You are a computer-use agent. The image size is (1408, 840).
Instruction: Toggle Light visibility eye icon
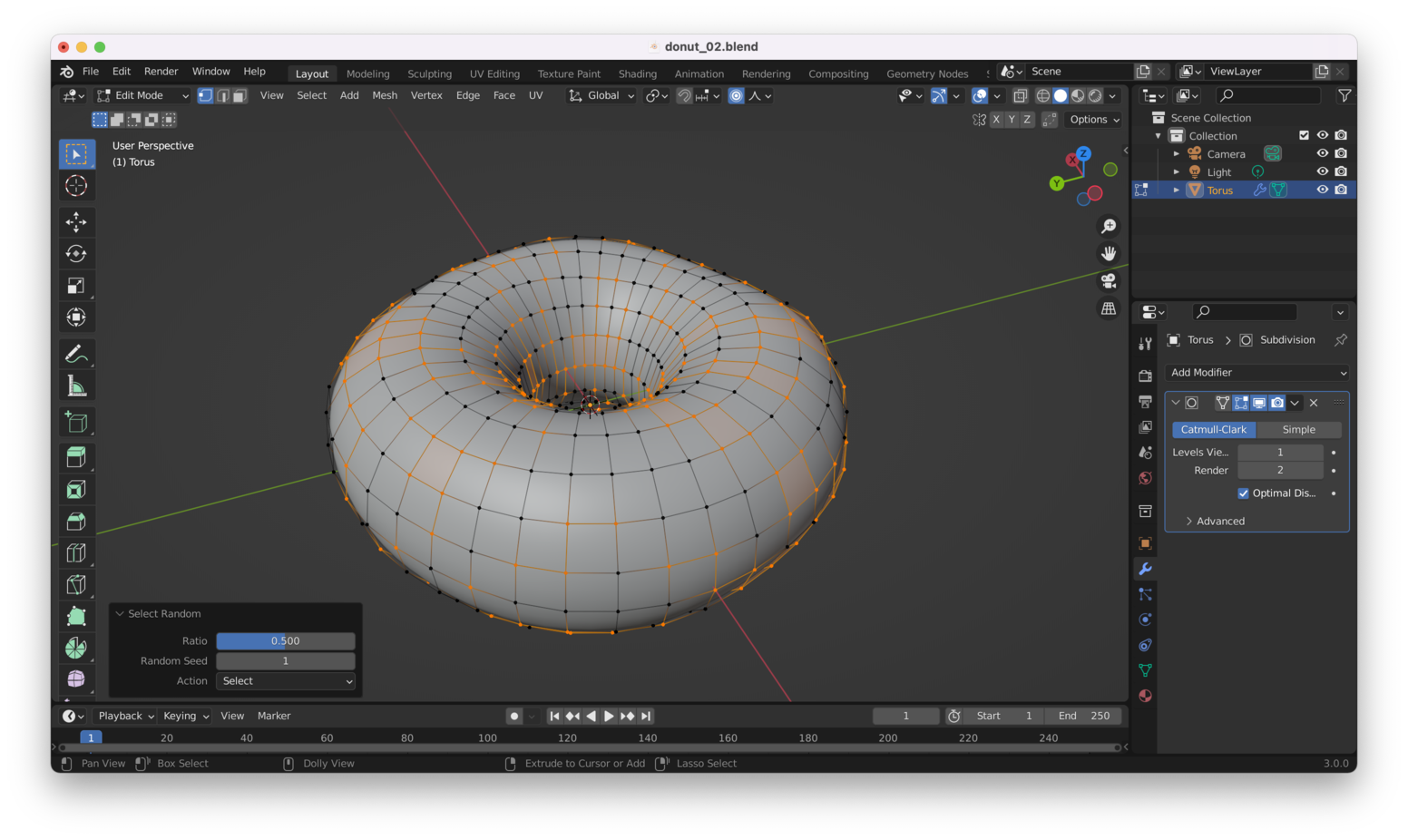pyautogui.click(x=1322, y=171)
